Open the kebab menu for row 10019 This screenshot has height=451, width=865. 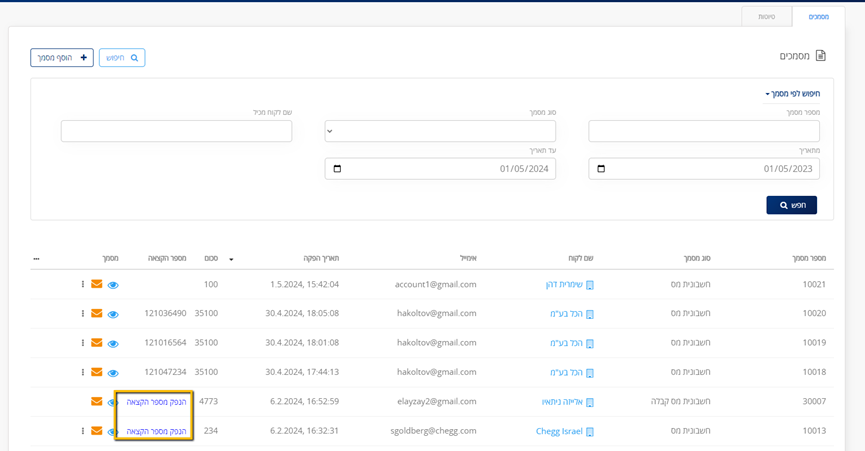point(83,342)
